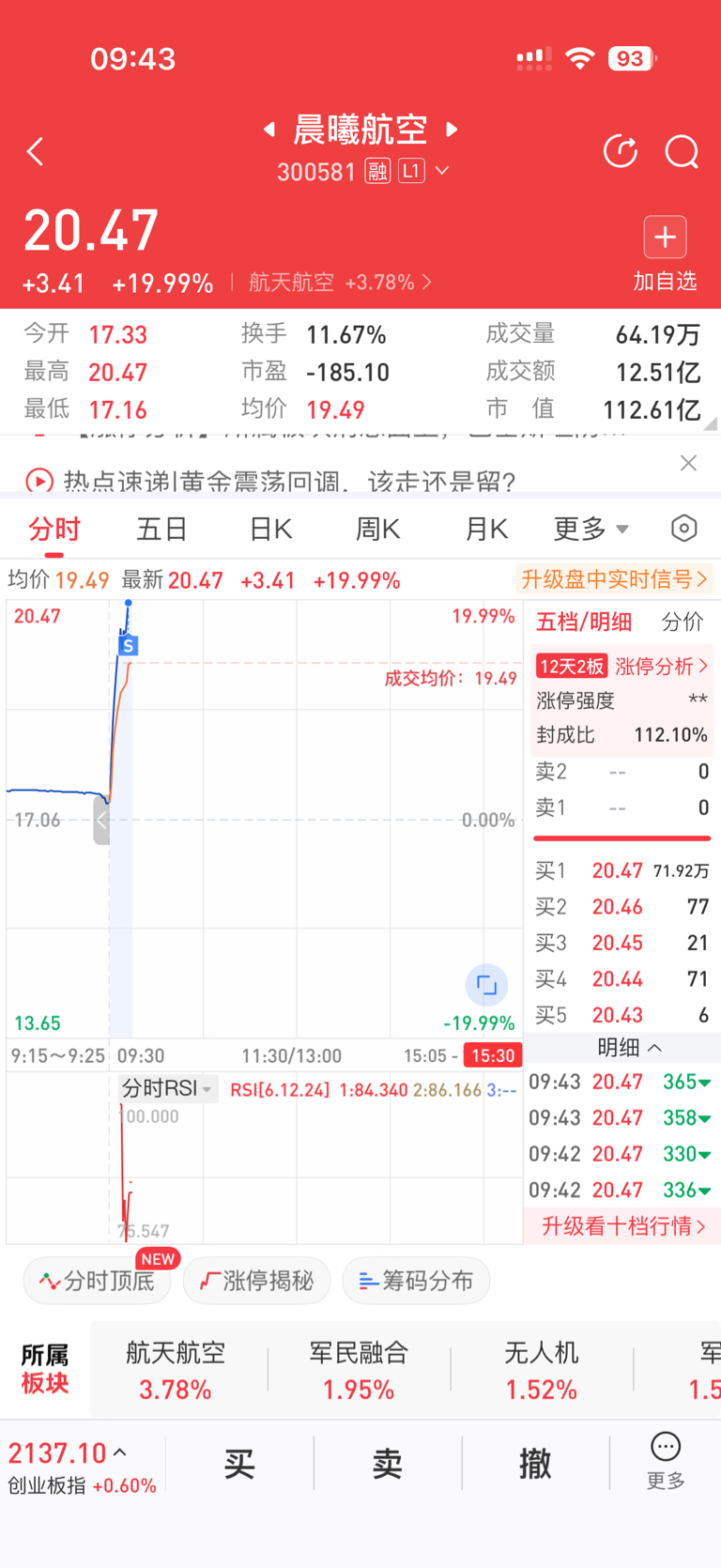This screenshot has height=1568, width=721.
Task: Switch to 周K chart tab
Action: 378,530
